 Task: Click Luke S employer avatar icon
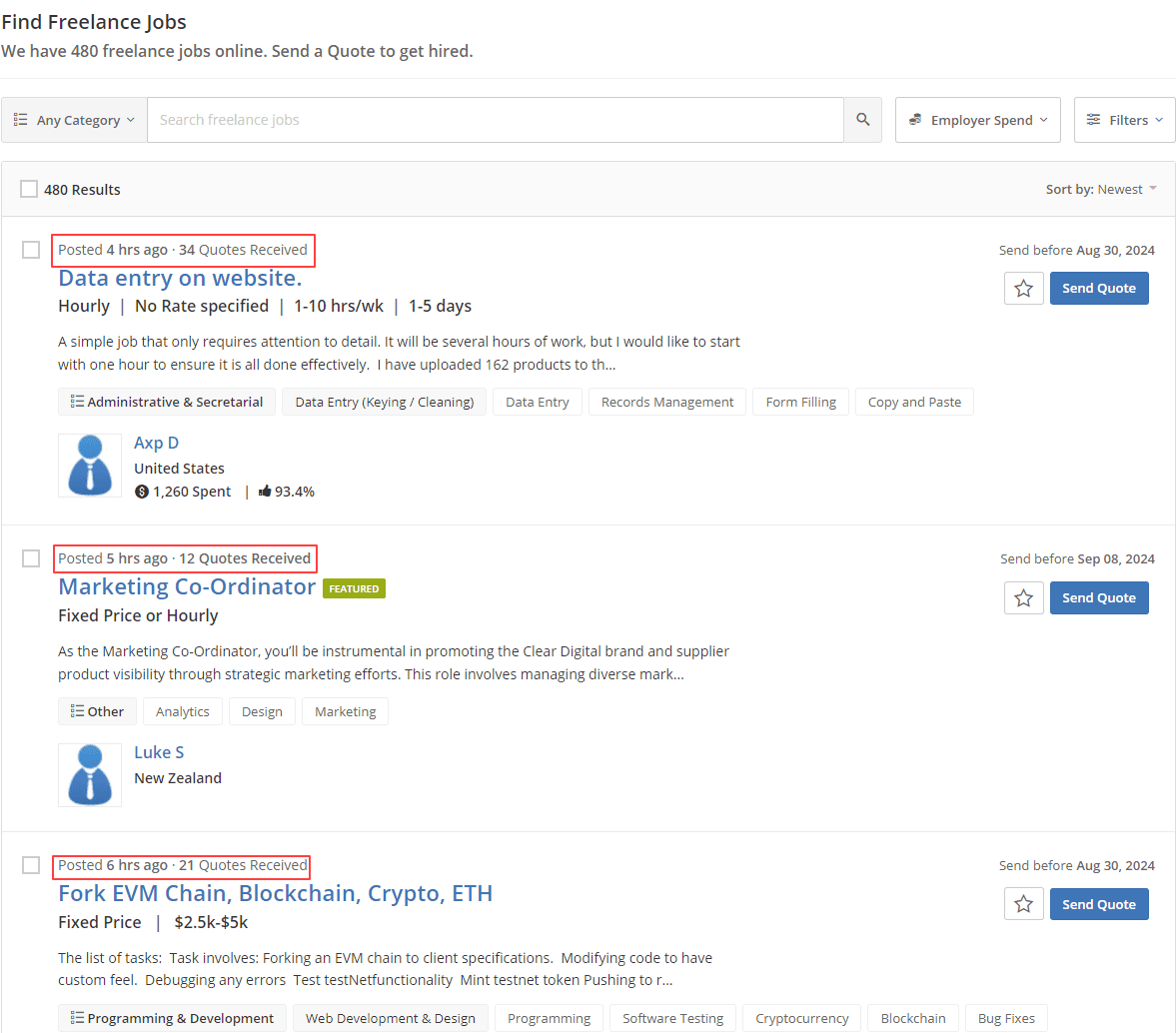(x=90, y=775)
